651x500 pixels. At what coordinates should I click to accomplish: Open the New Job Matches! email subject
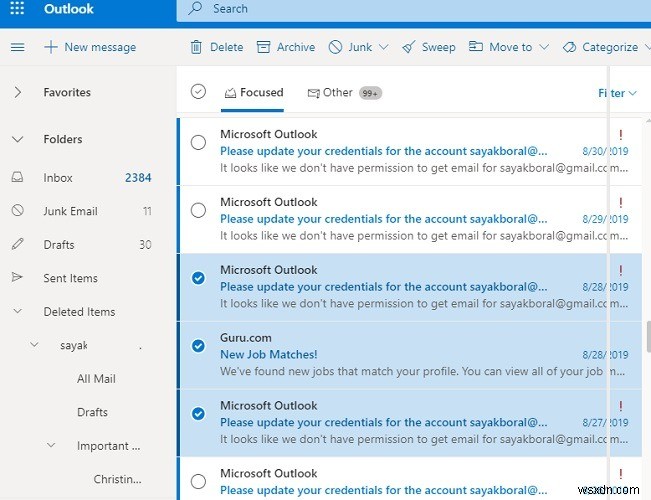pyautogui.click(x=269, y=354)
